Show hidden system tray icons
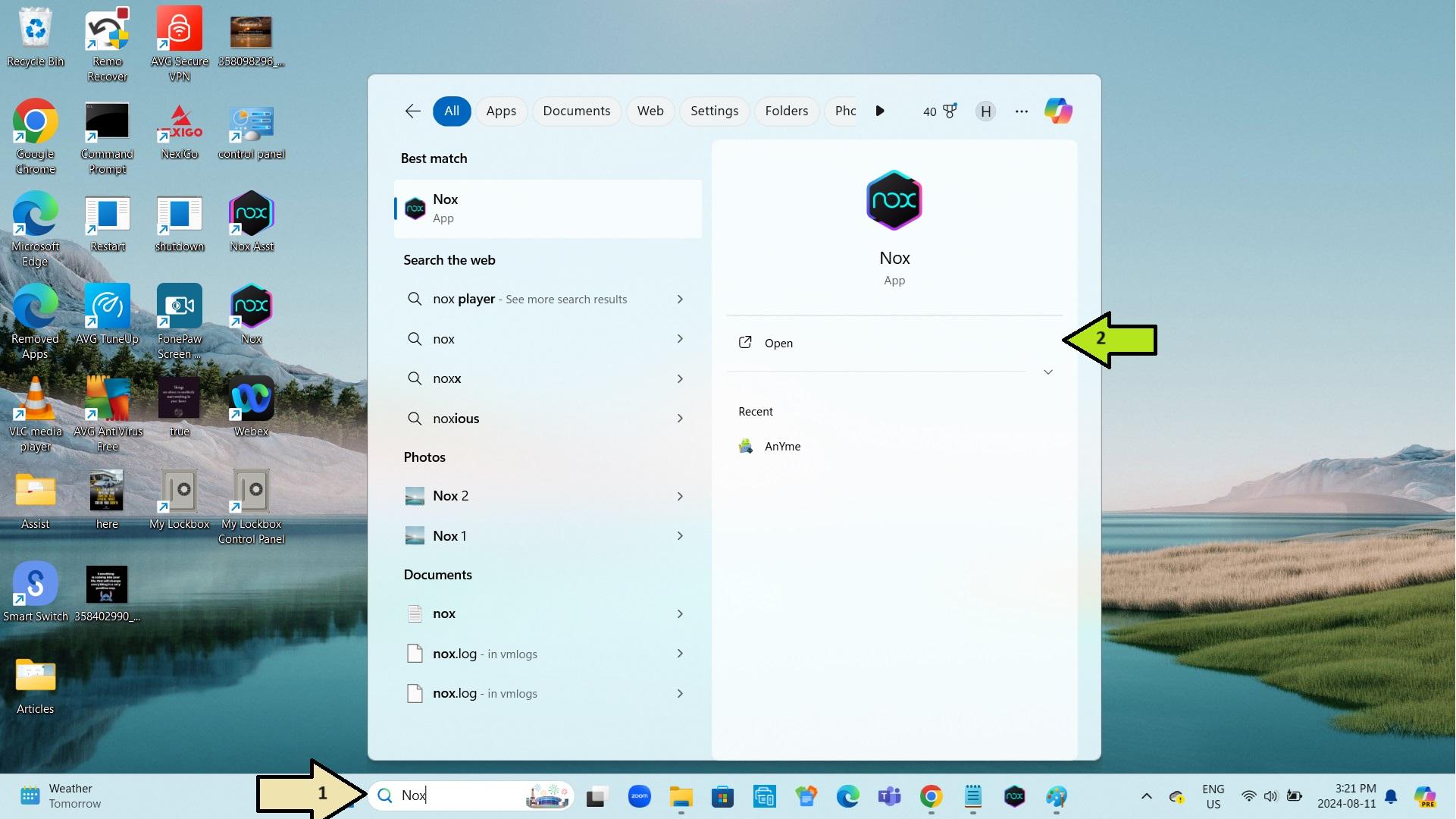 (1146, 796)
